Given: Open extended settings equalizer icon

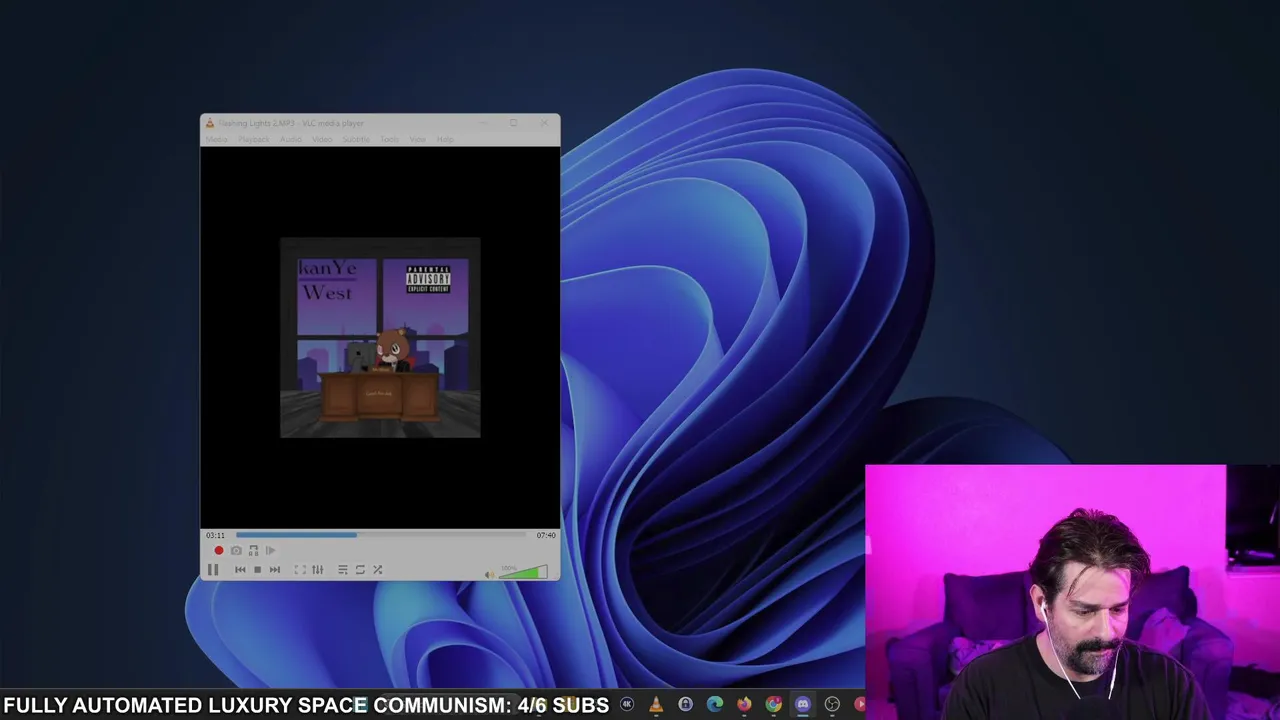Looking at the screenshot, I should (318, 570).
